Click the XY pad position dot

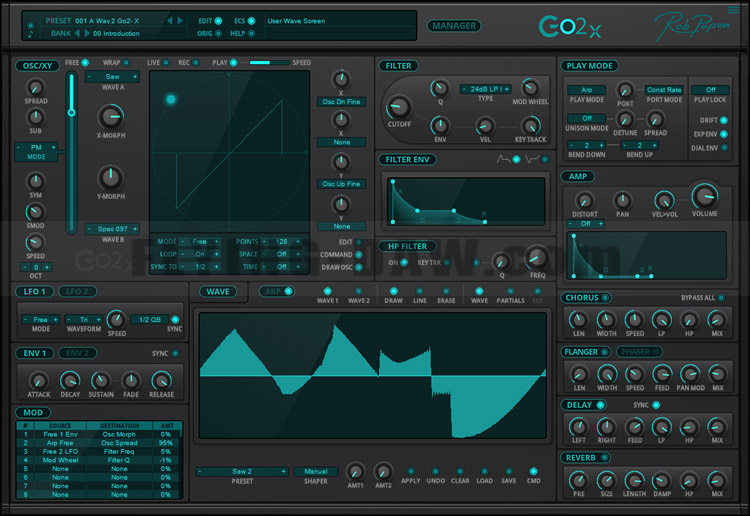click(171, 99)
